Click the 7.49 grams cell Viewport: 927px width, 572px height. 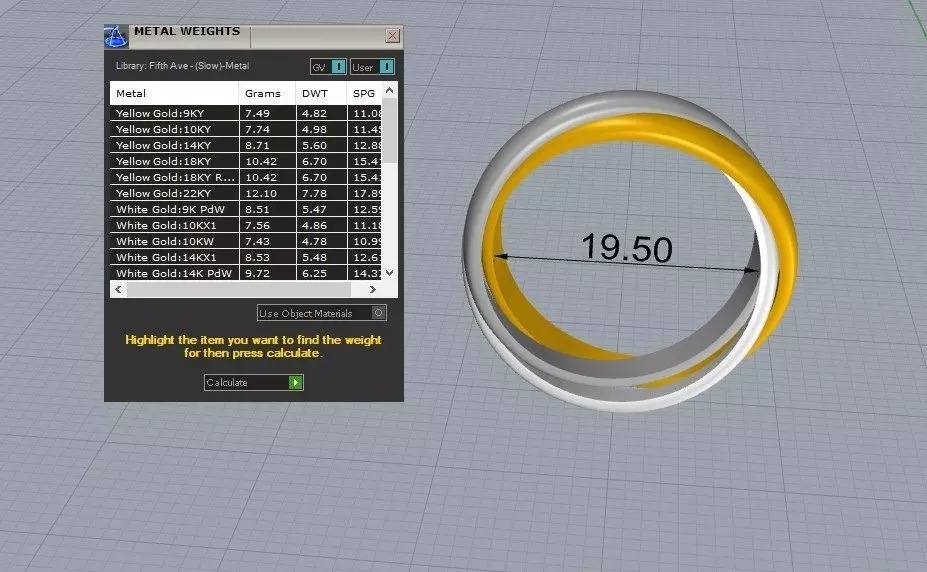click(267, 113)
